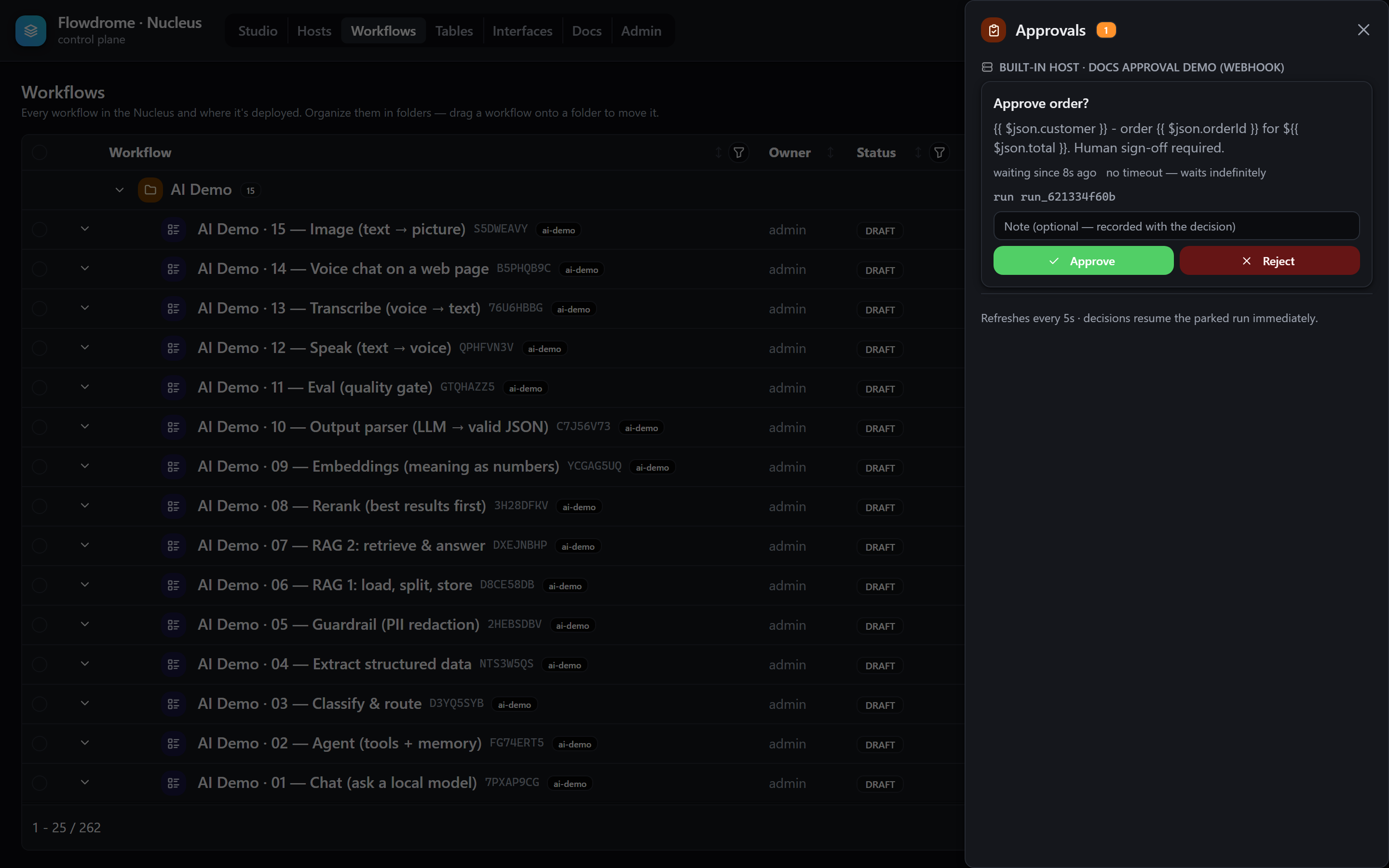Go to the Docs tab
Screen dimensions: 1389x868
tap(586, 31)
